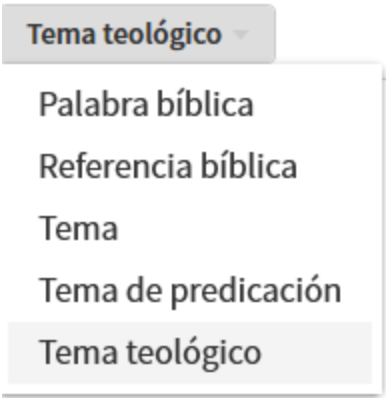Choose highlighted Tema teológico list item

[x=190, y=353]
